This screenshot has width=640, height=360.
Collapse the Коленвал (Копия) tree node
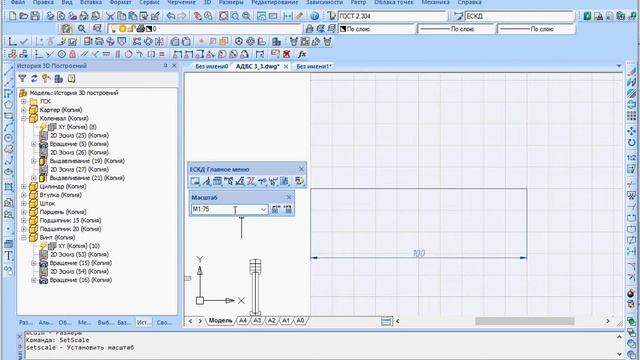[24, 118]
